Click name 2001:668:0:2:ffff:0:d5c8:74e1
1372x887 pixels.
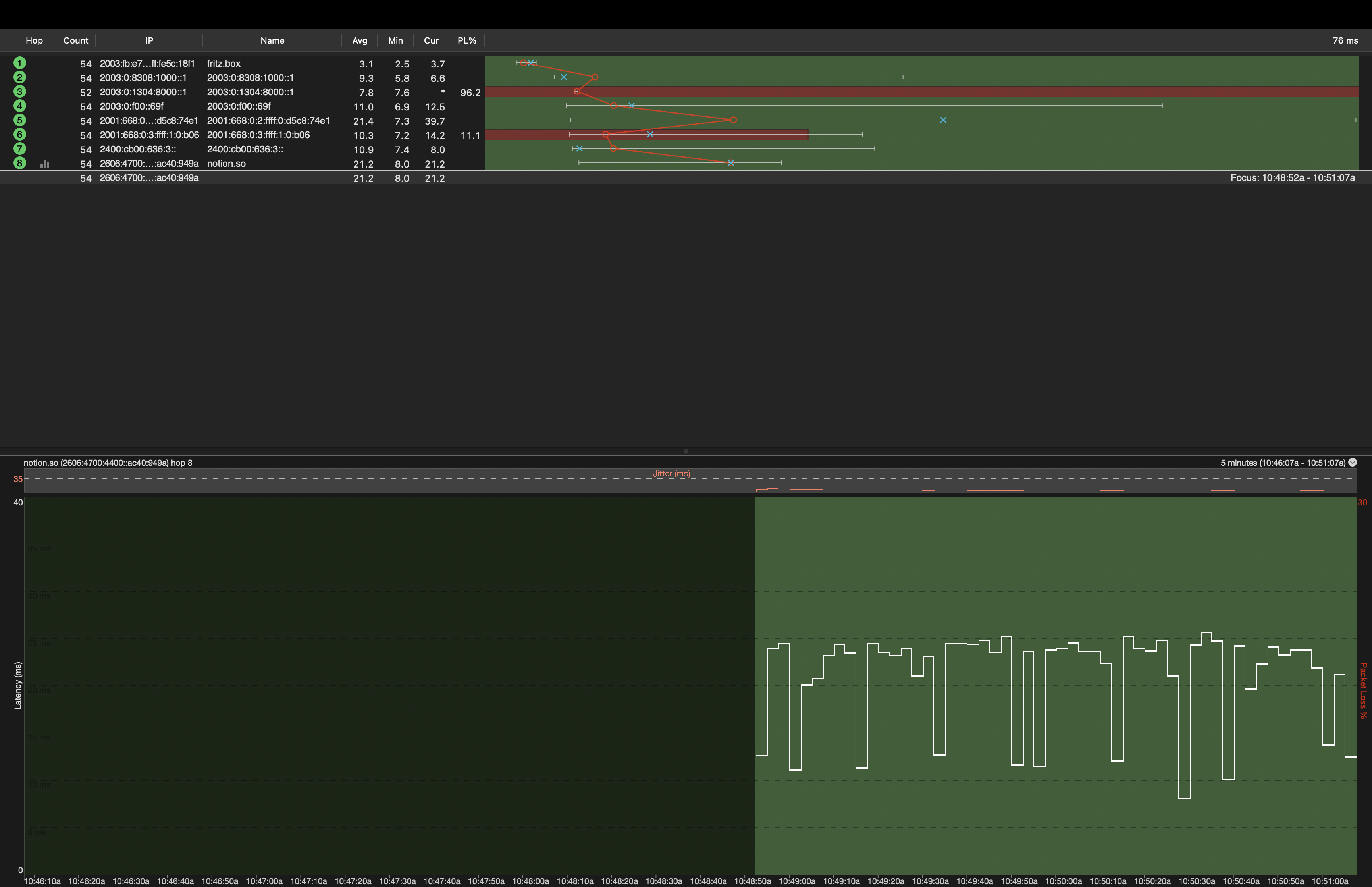(268, 120)
